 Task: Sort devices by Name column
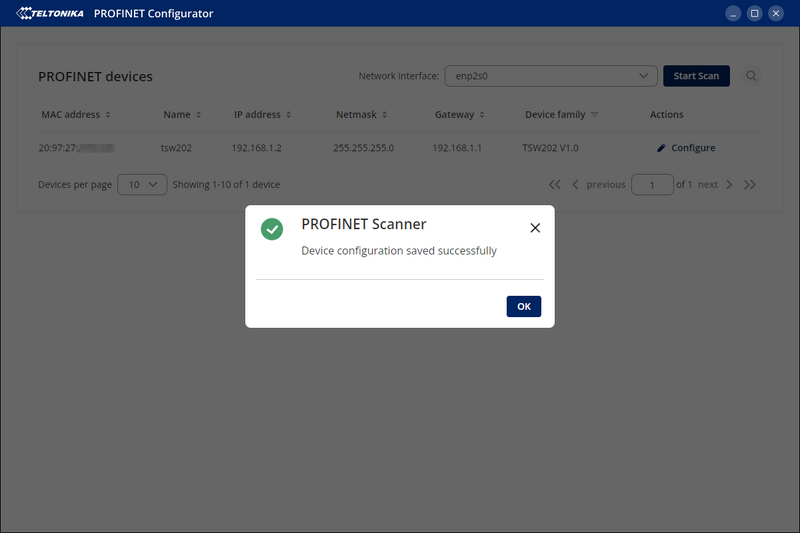pyautogui.click(x=198, y=115)
